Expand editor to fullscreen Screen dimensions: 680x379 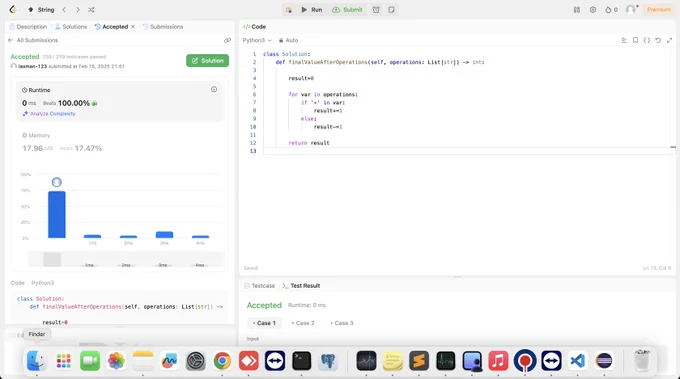tap(669, 40)
